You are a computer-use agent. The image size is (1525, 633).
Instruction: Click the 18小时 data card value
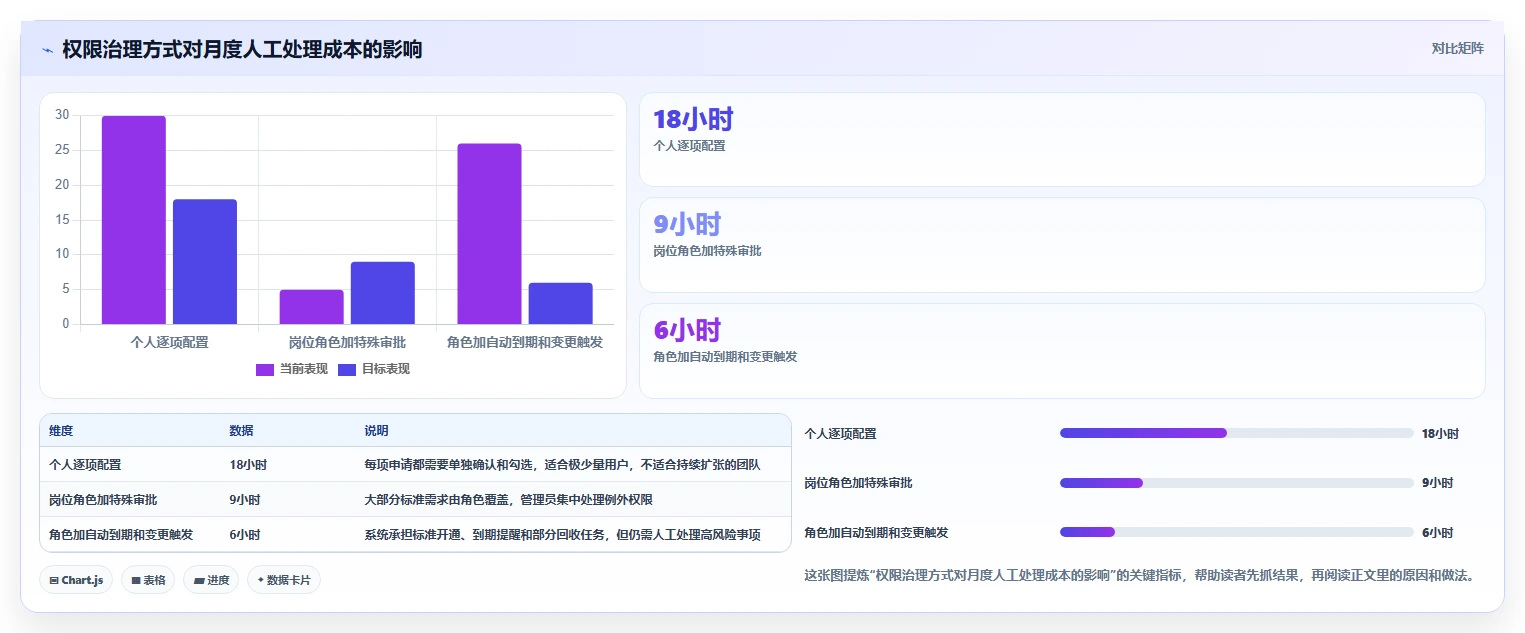click(x=693, y=119)
